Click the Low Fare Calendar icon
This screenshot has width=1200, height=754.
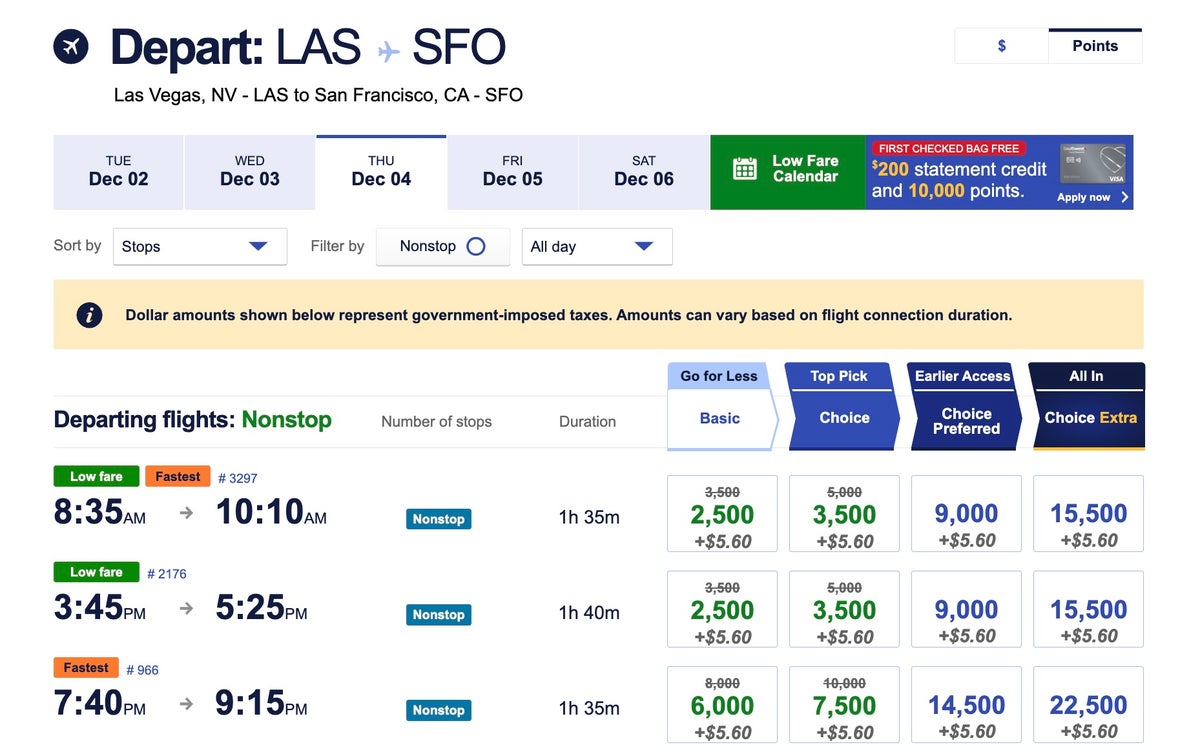(x=745, y=169)
